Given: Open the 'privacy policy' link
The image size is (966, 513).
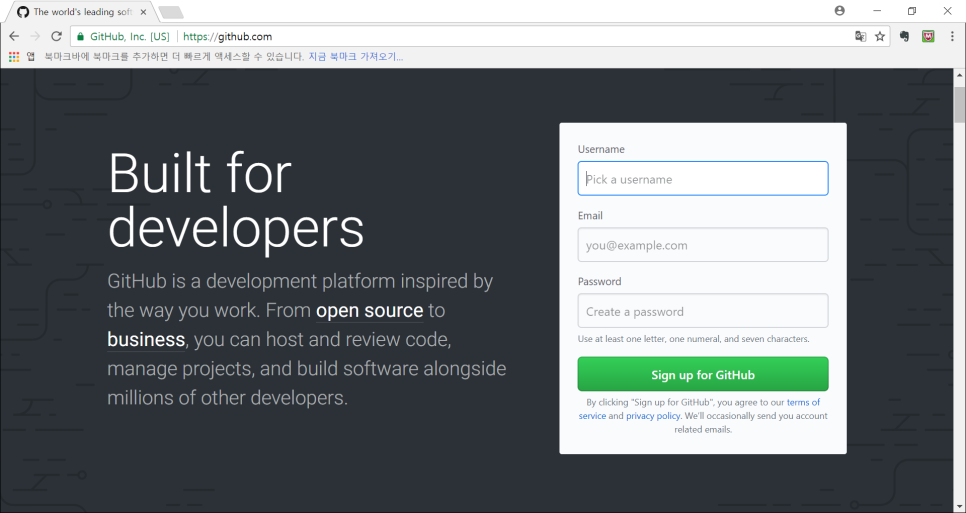Looking at the screenshot, I should [653, 416].
